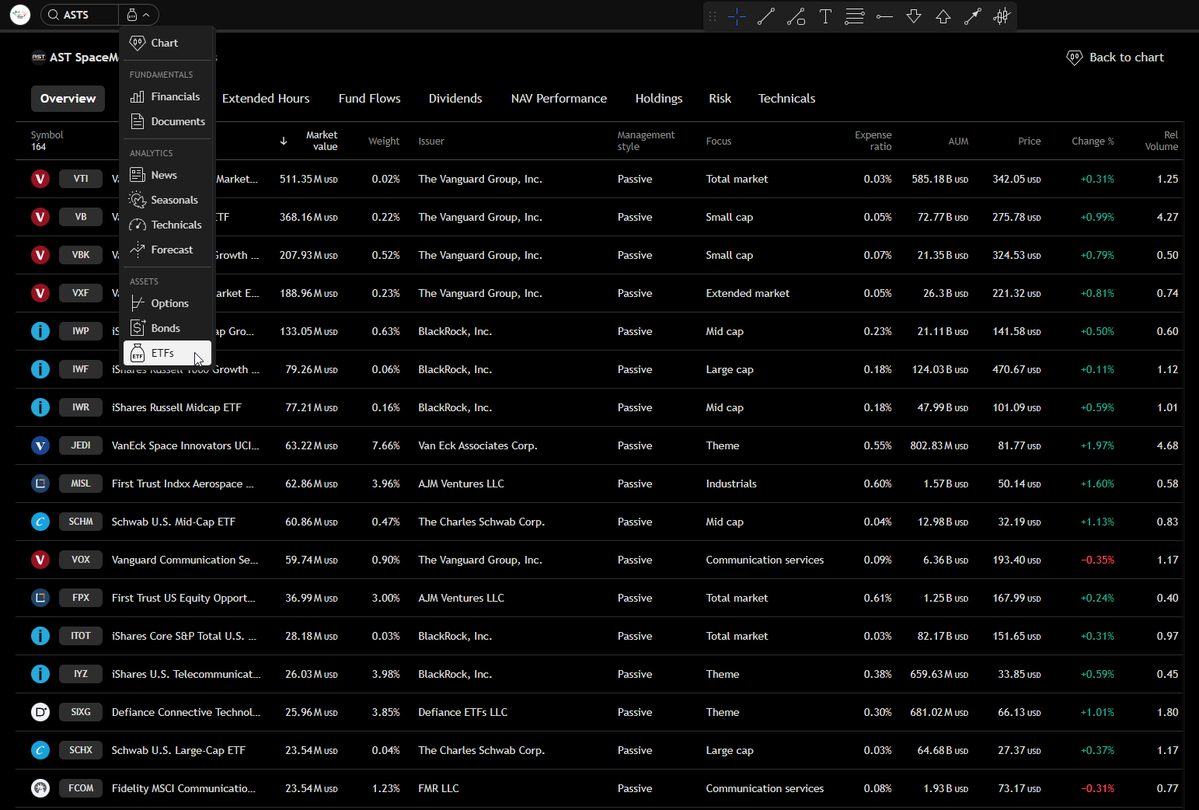Sort by Issuer column header
1199x810 pixels.
431,141
